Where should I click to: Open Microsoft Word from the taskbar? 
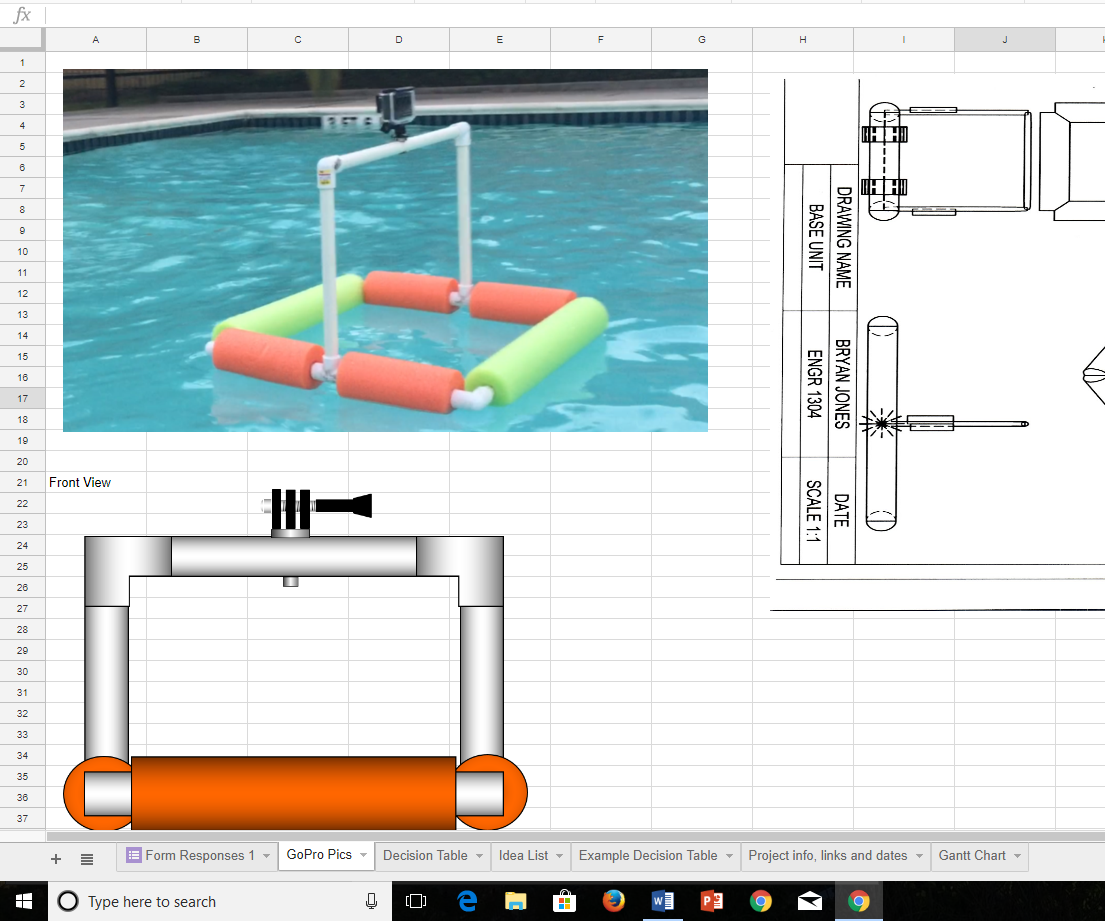point(661,901)
